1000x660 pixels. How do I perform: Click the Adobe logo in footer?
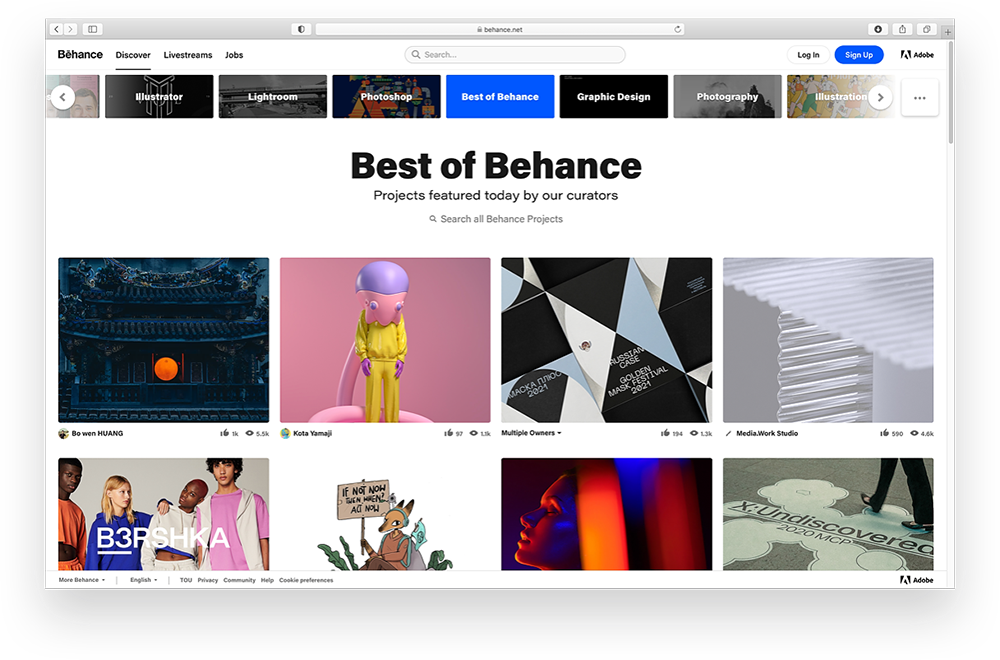click(916, 580)
